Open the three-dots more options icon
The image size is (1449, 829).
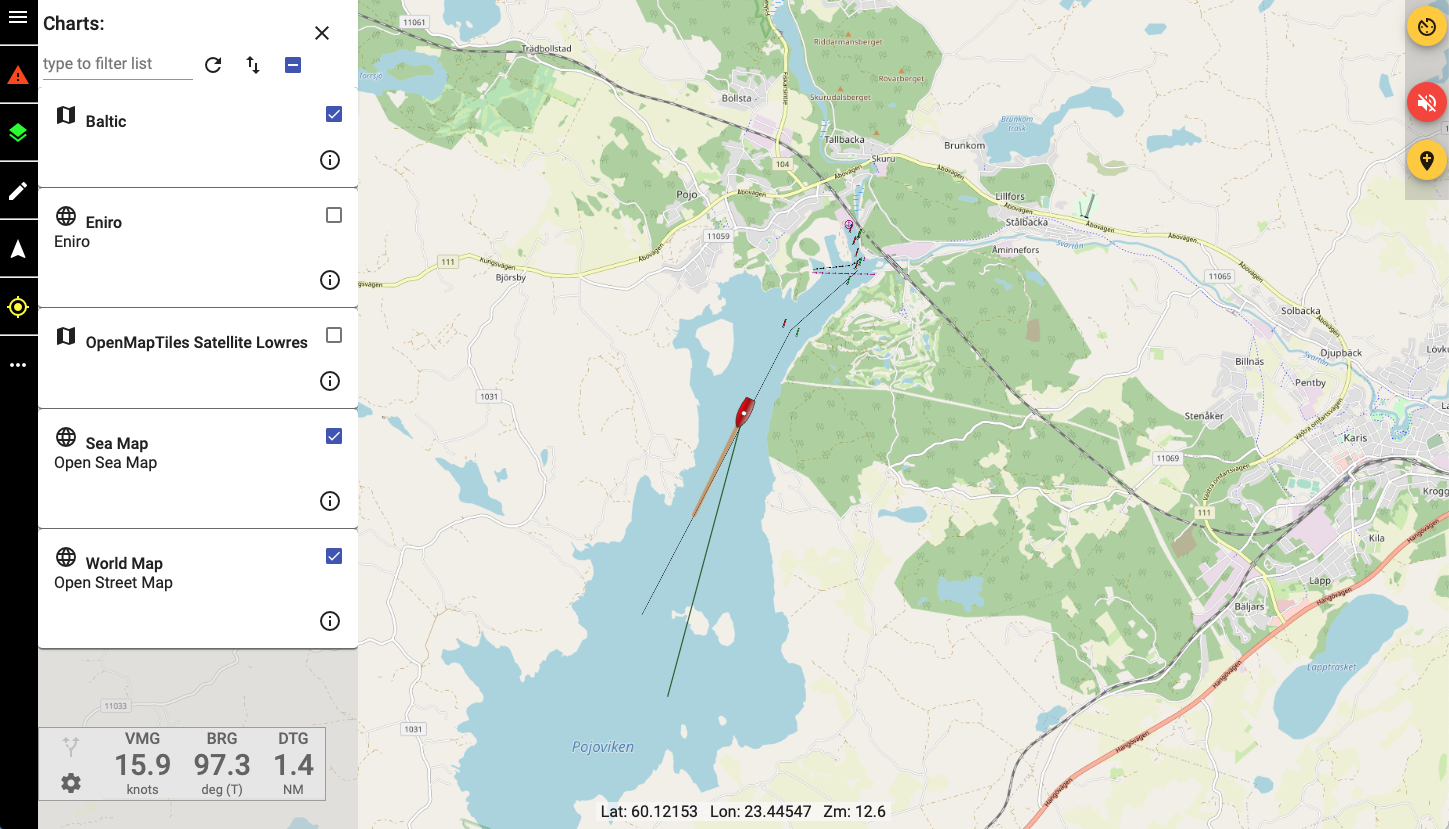(x=18, y=366)
